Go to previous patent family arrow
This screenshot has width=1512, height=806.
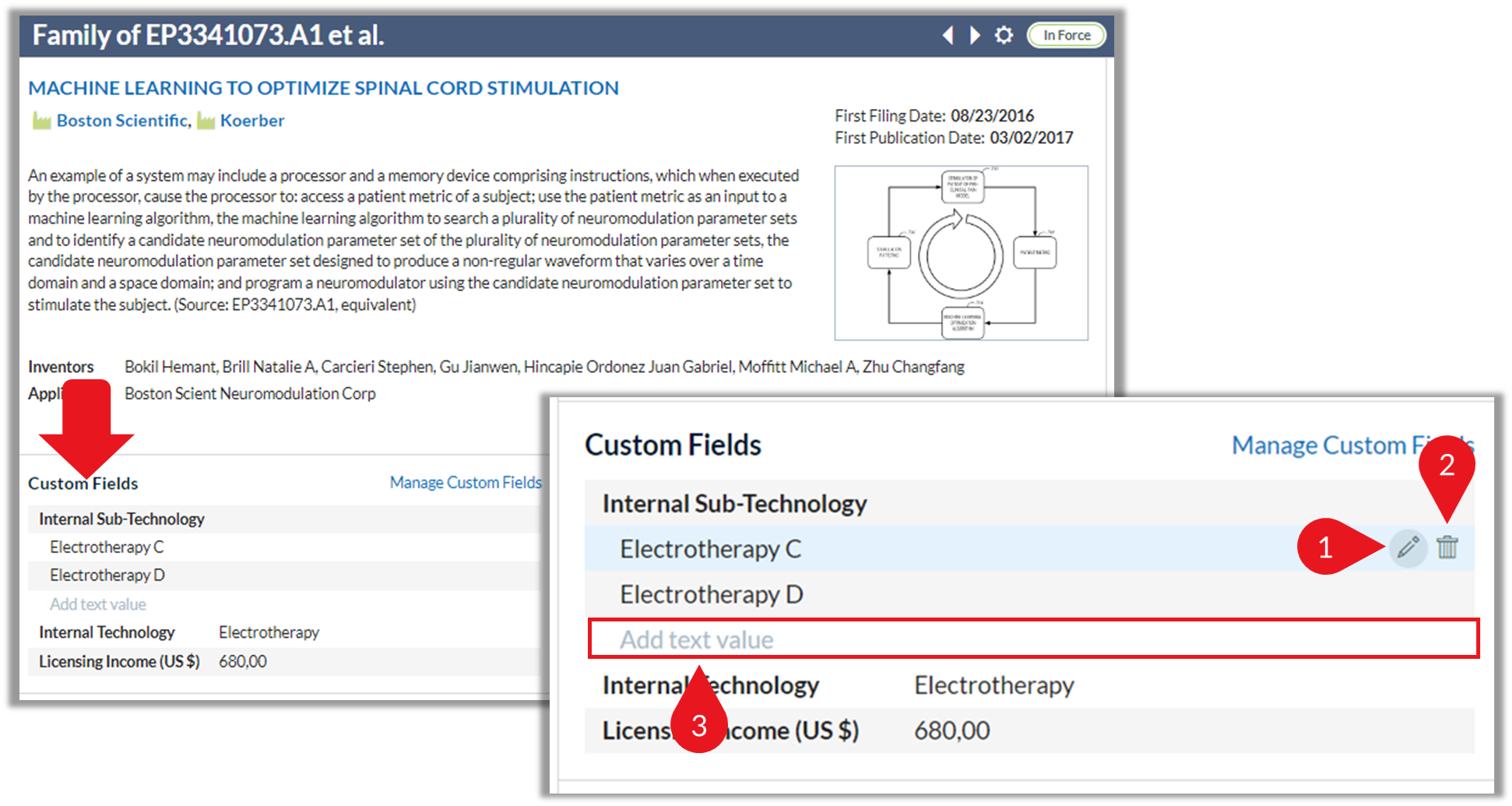coord(948,35)
